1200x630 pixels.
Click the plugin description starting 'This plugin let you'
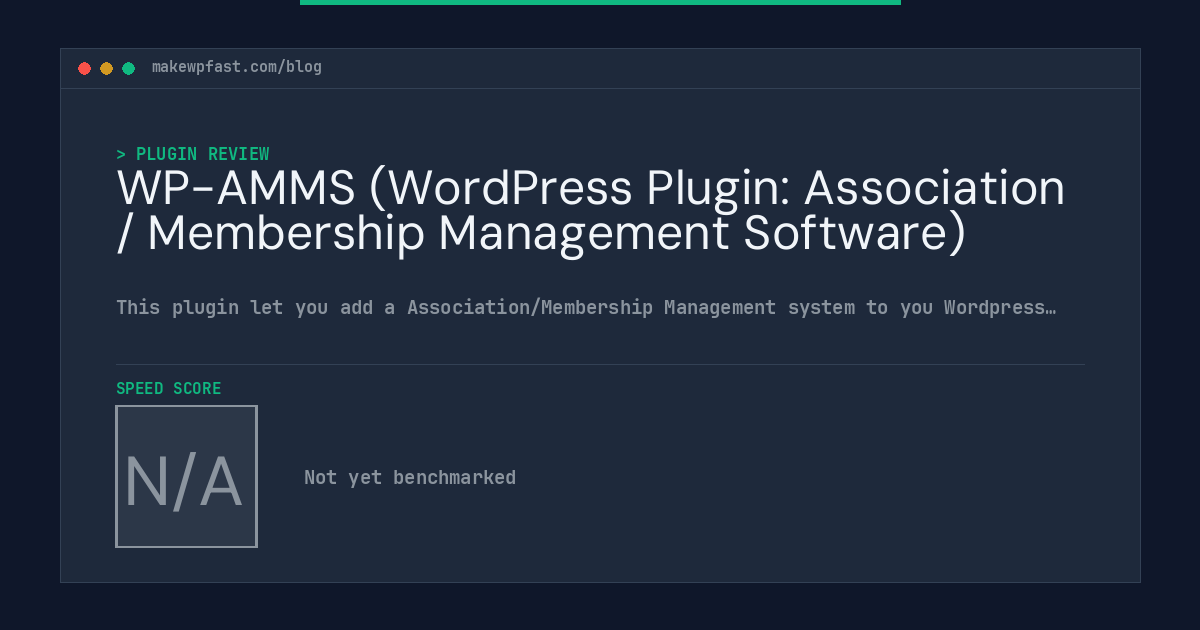pos(586,307)
